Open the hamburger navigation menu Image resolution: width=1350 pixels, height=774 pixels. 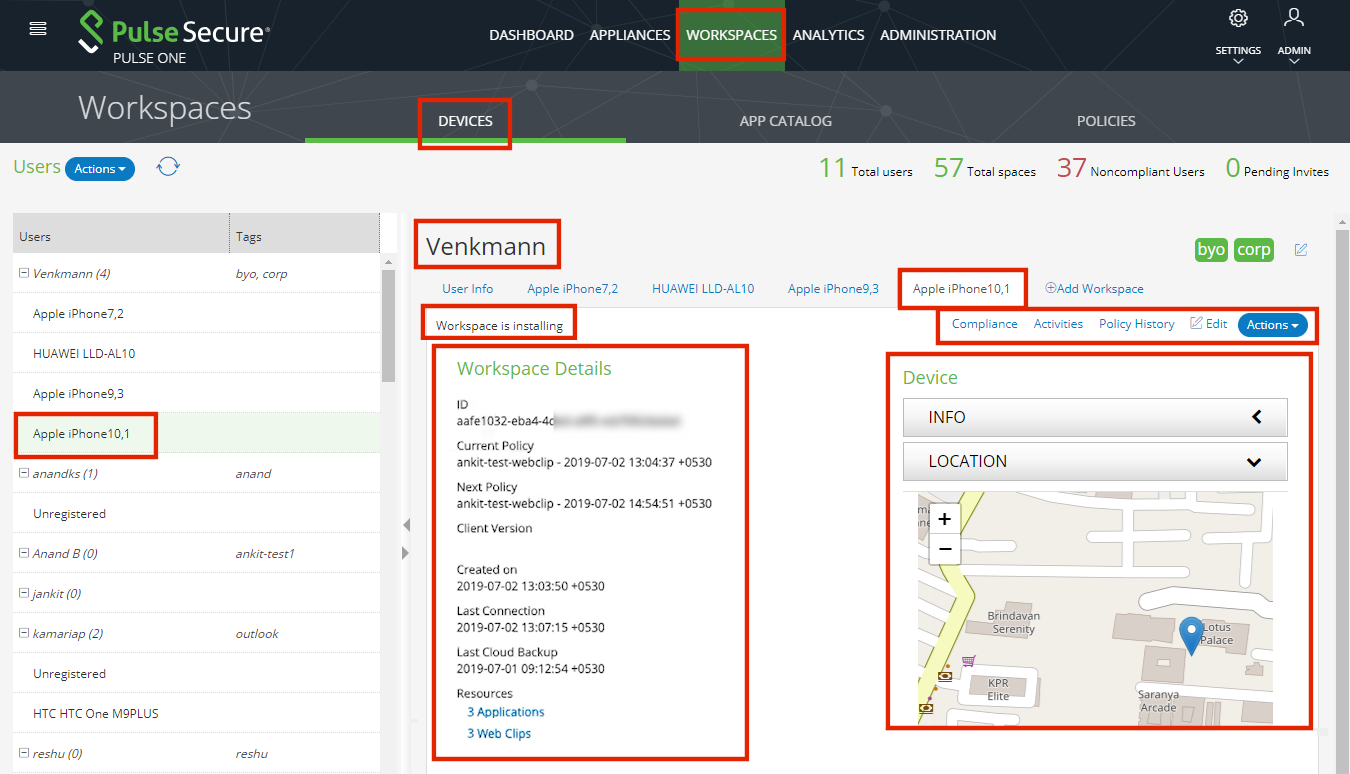pos(38,28)
